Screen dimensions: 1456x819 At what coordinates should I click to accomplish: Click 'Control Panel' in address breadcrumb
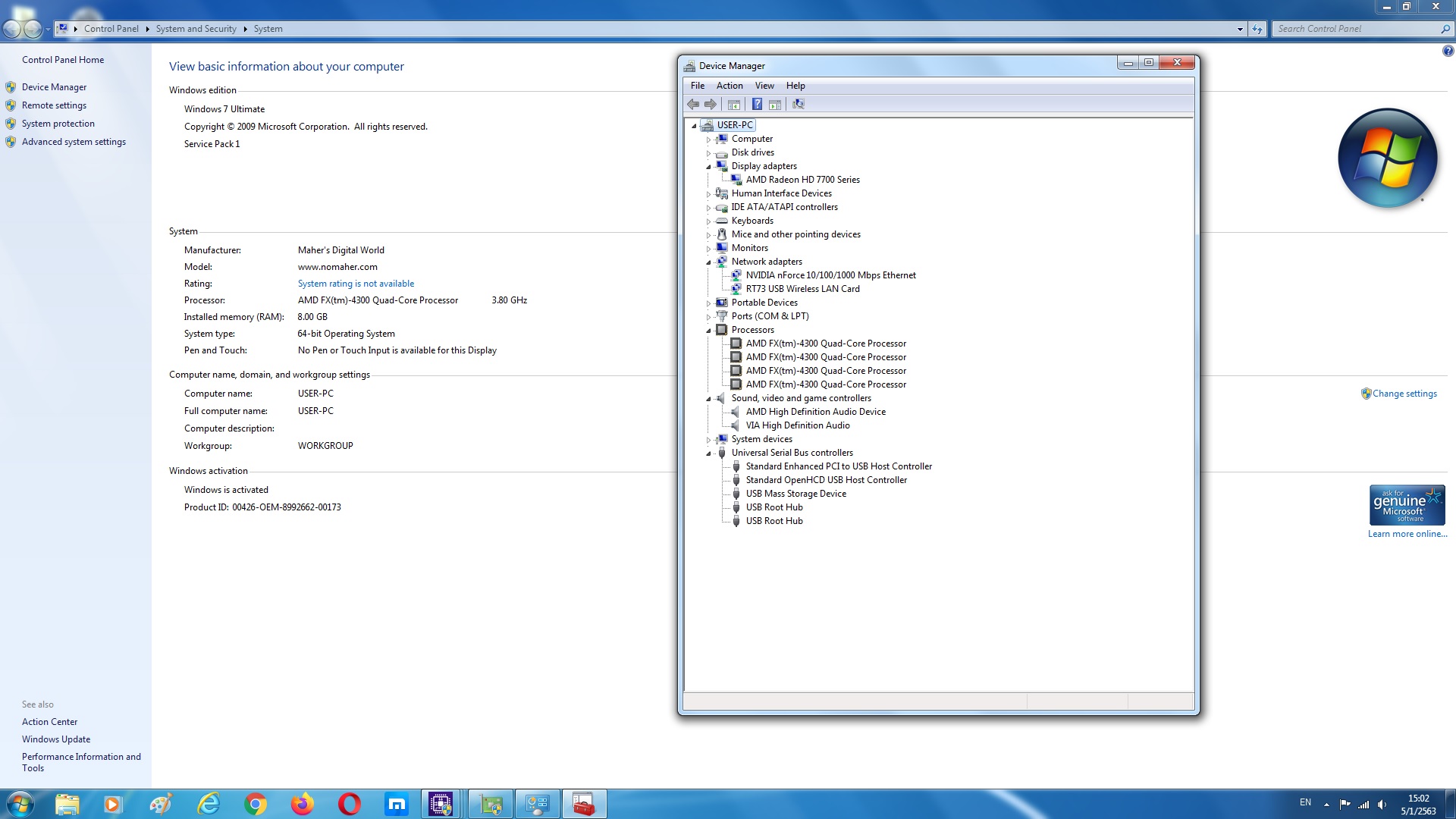pos(111,29)
